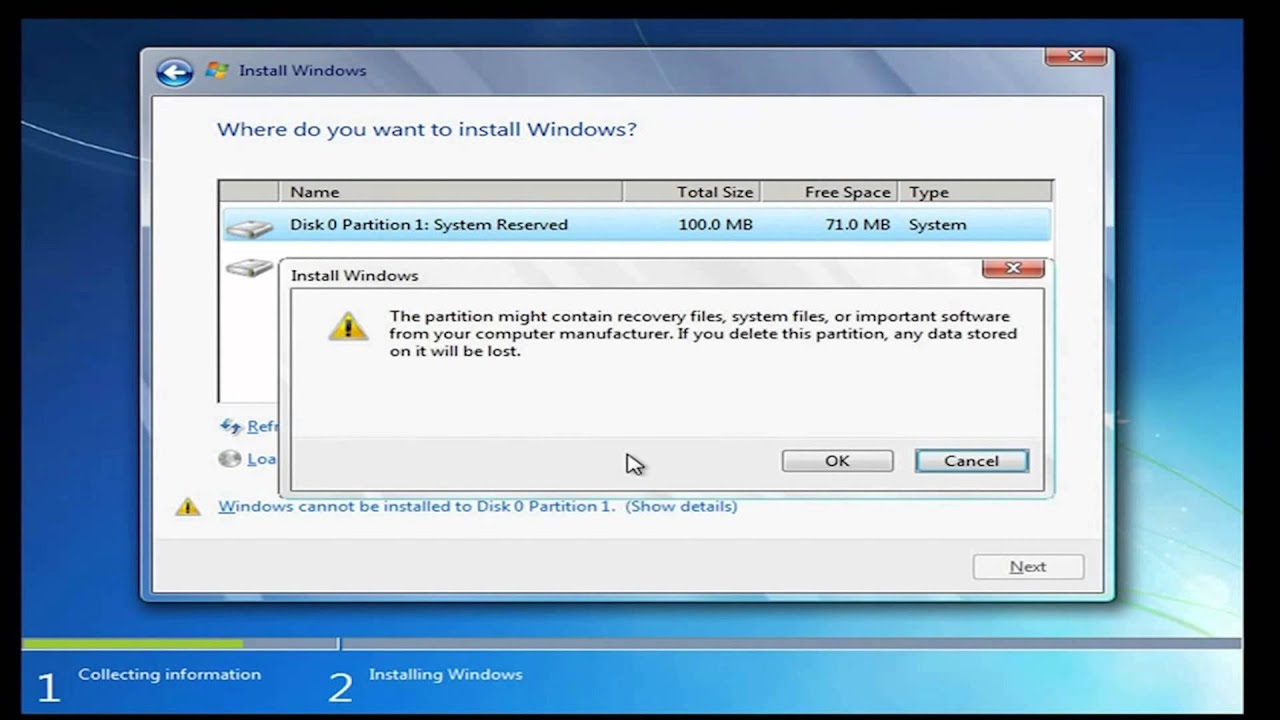Close the partition warning dialog with X
Screen dimensions: 1280x720
(1013, 268)
